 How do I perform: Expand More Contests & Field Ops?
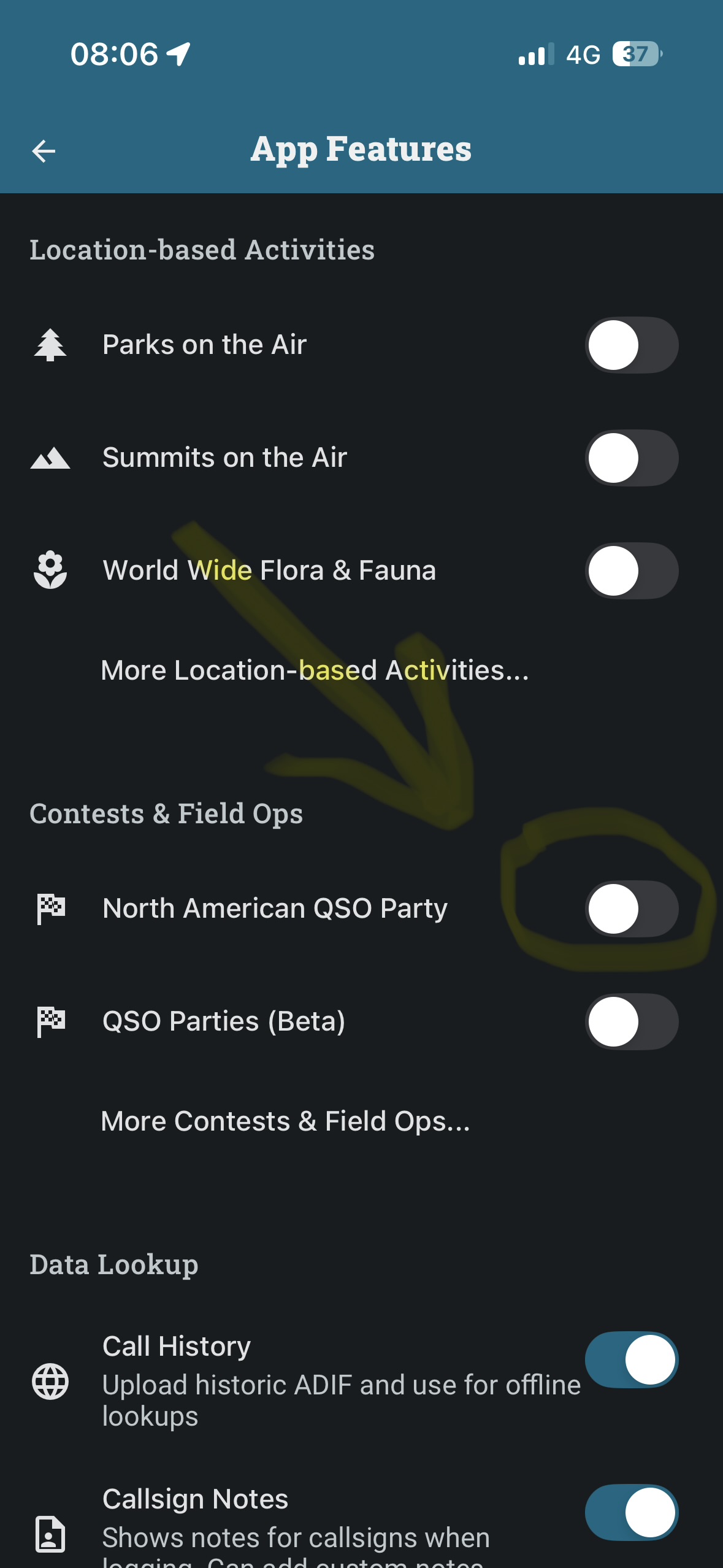click(285, 1121)
